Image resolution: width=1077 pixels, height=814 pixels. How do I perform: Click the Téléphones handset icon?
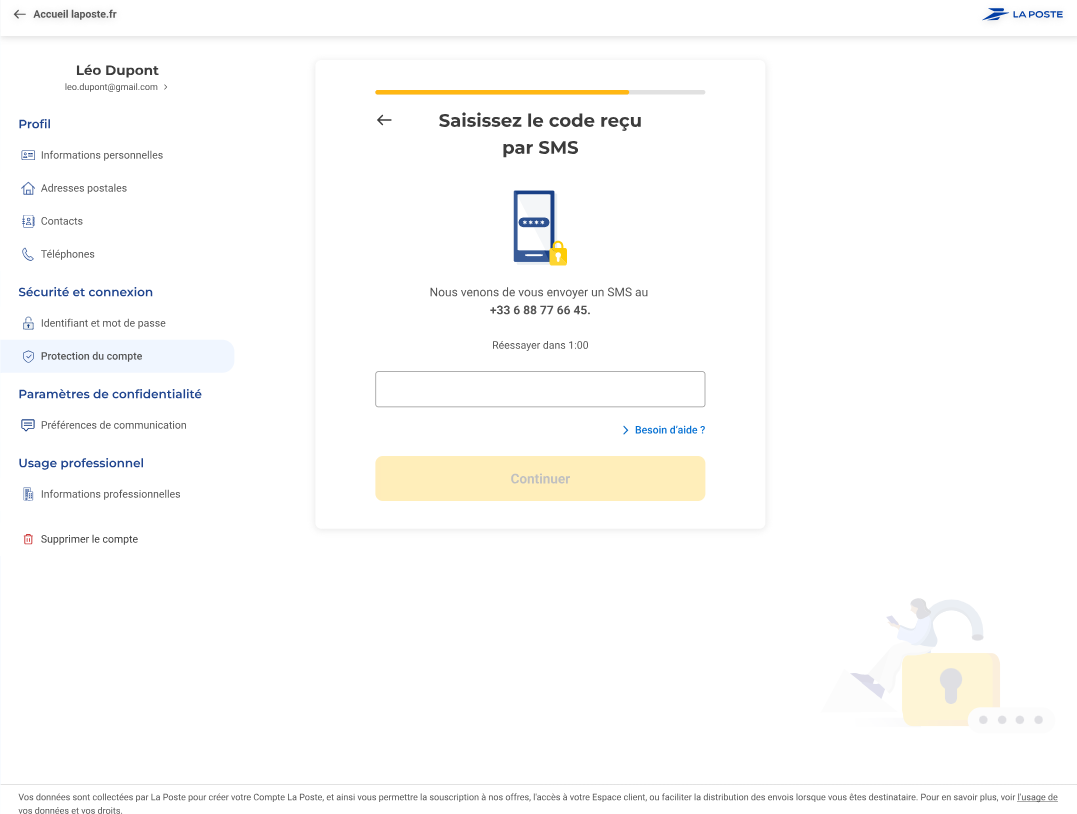tap(28, 254)
